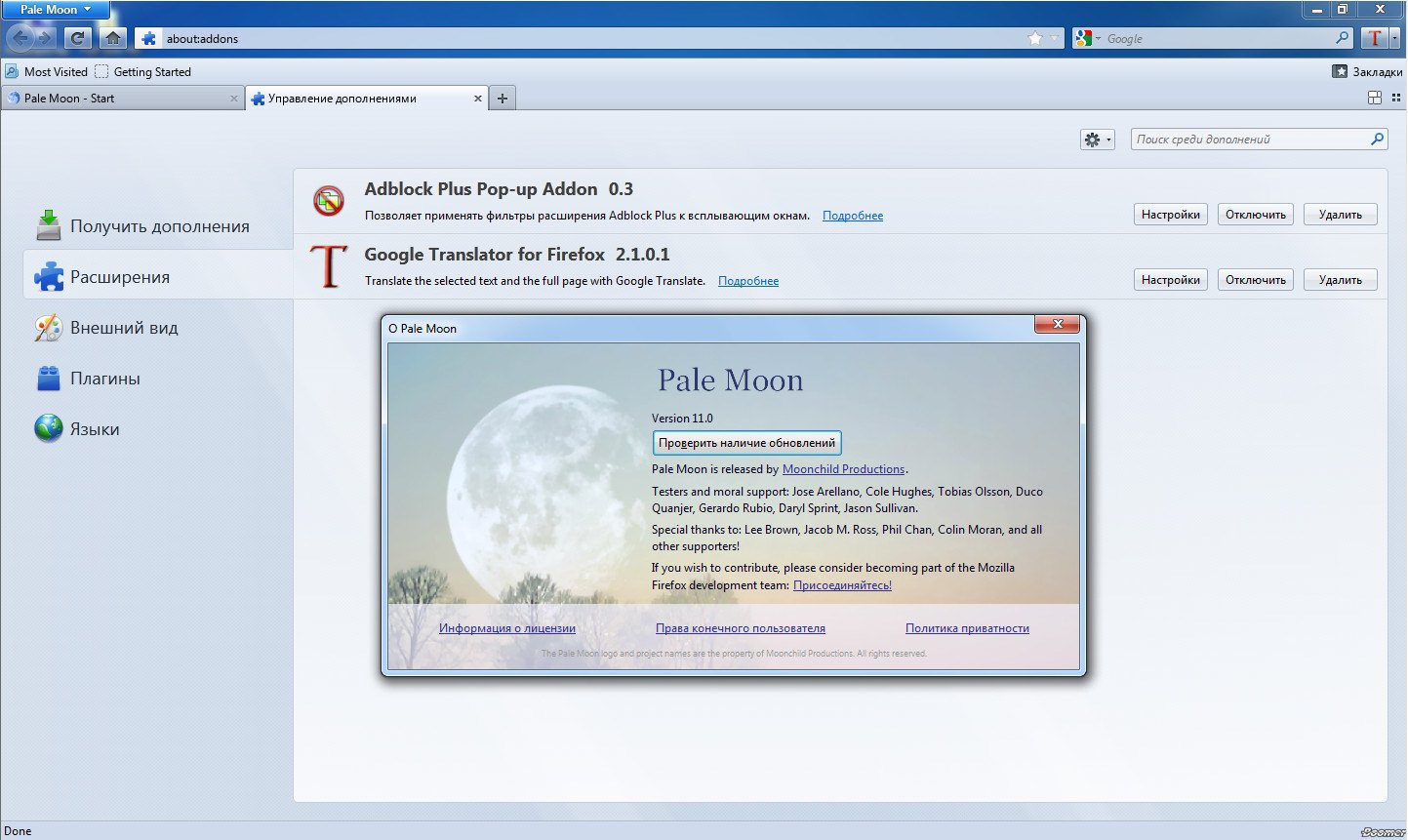
Task: Open Настройки for Google Translator for Firefox
Action: (x=1171, y=280)
